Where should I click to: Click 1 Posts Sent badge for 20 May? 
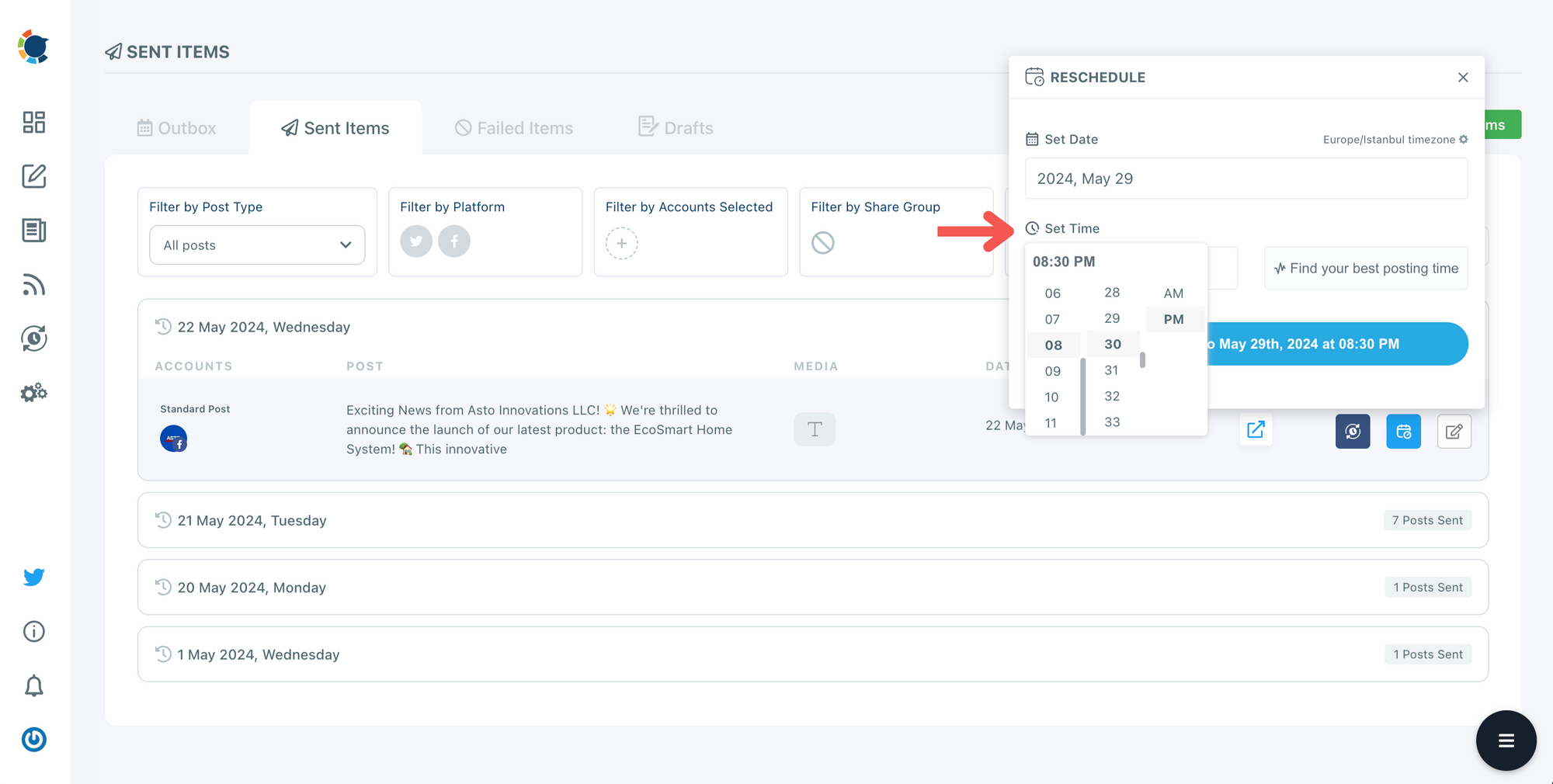click(x=1428, y=588)
